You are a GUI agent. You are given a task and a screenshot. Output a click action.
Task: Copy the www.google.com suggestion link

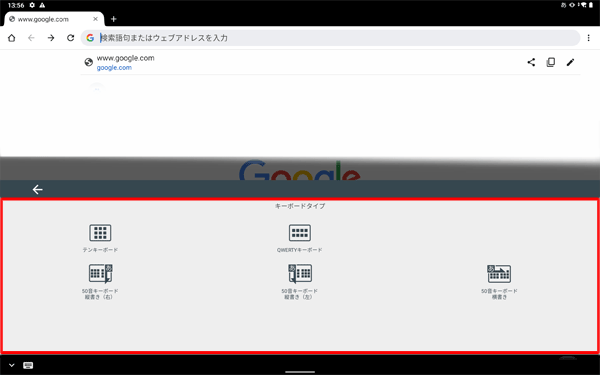(551, 62)
